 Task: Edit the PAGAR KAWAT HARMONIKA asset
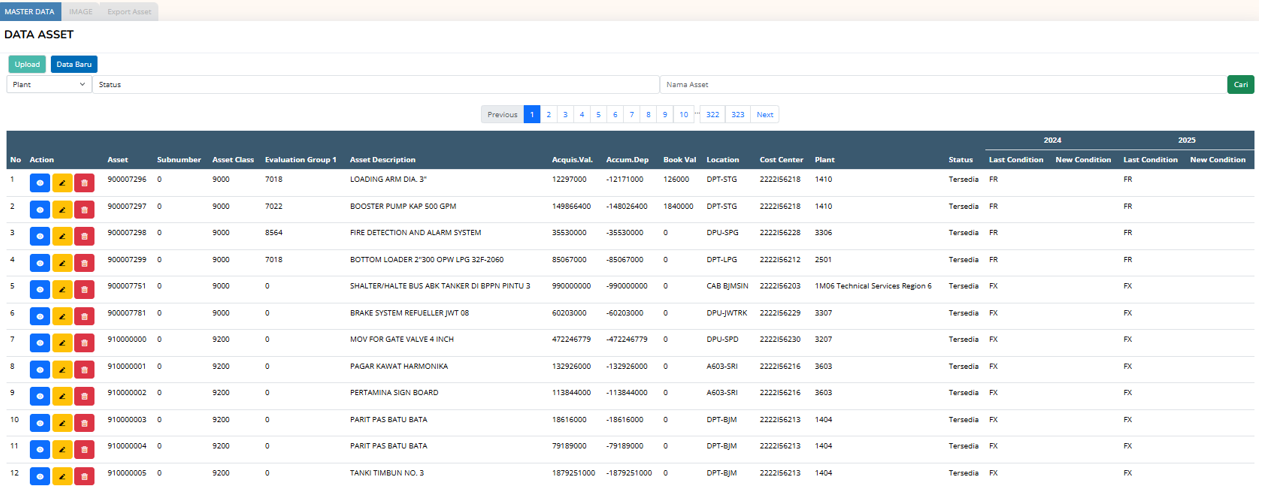[x=62, y=370]
